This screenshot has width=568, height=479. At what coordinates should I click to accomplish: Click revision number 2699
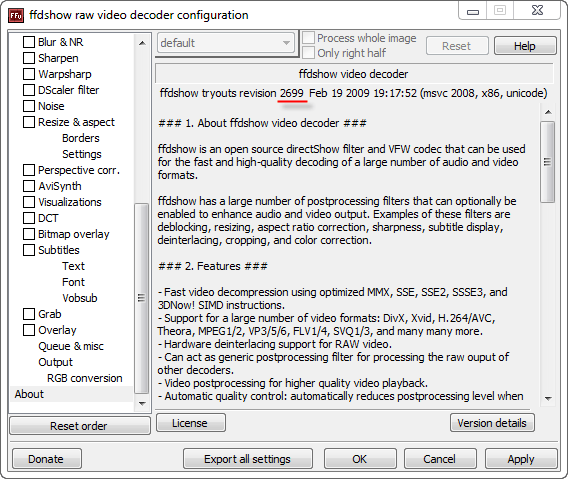pos(292,93)
